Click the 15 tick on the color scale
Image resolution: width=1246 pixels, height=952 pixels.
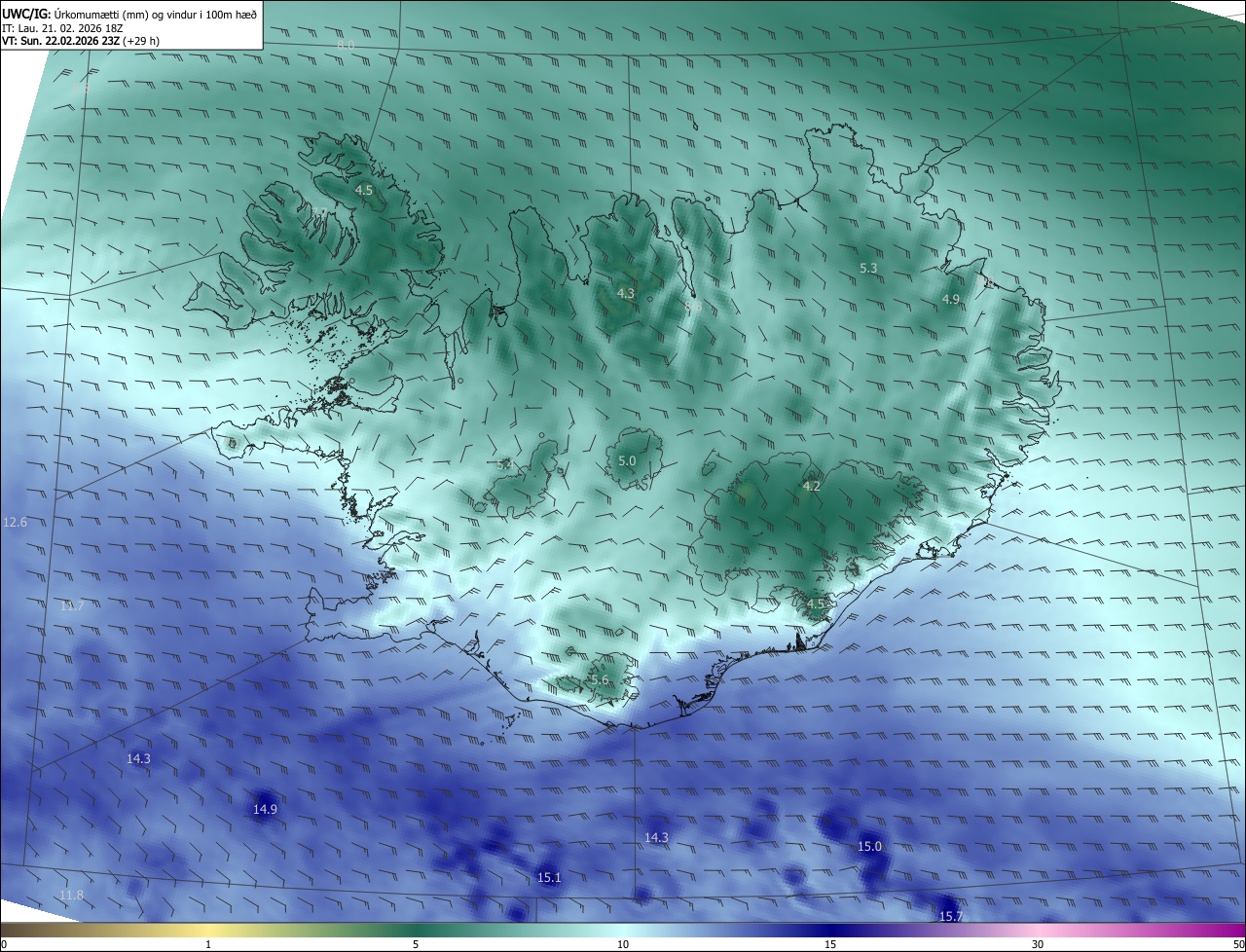830,944
